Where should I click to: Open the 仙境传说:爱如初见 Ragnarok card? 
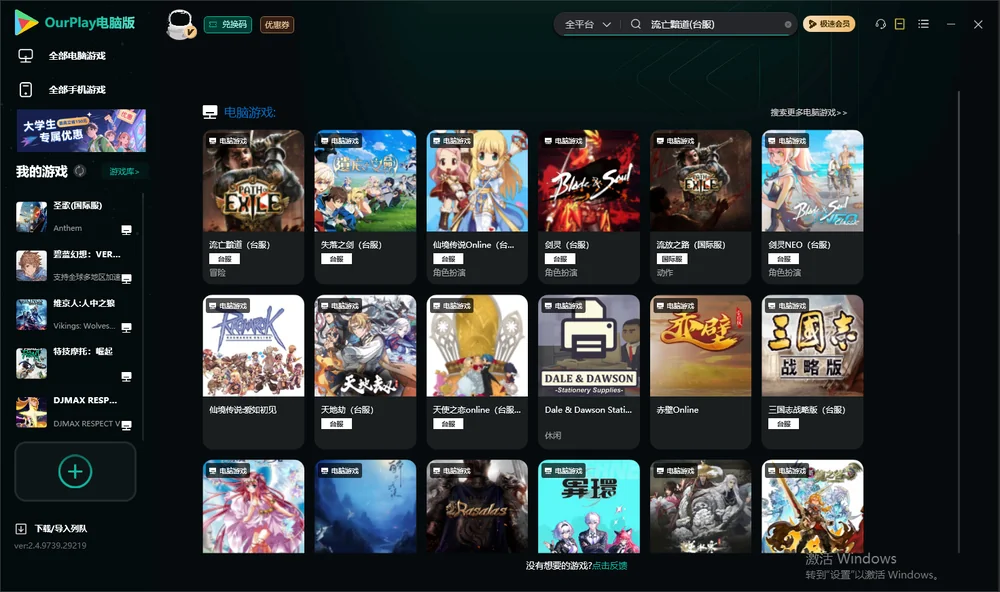[253, 372]
